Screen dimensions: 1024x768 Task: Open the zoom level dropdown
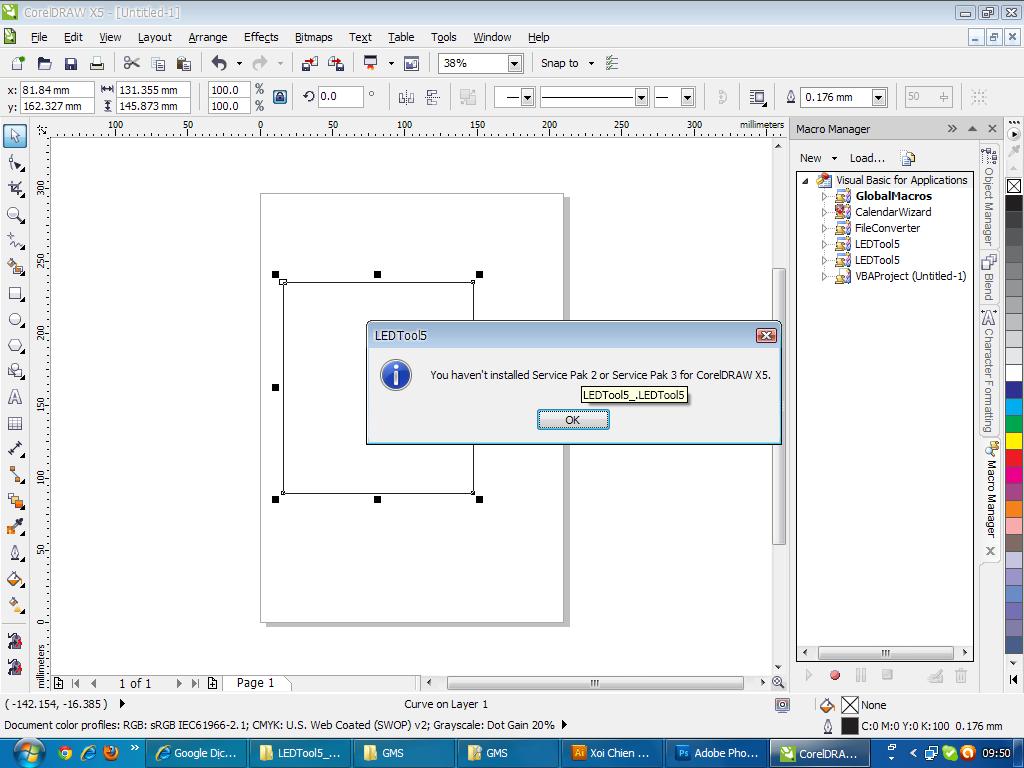[x=514, y=64]
